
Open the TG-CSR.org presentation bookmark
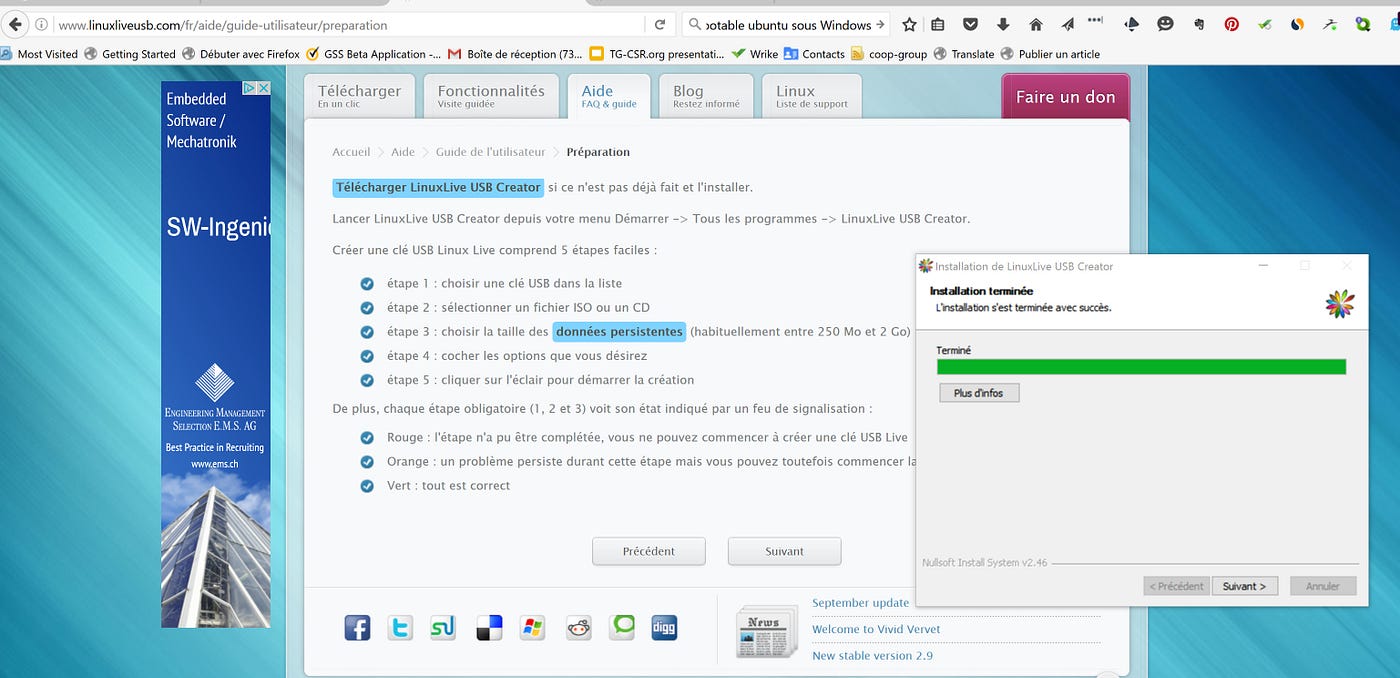coord(657,54)
